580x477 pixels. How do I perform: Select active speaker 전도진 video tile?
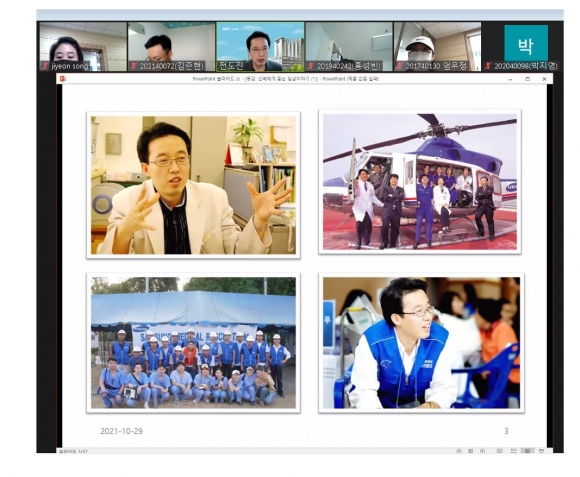(x=260, y=47)
